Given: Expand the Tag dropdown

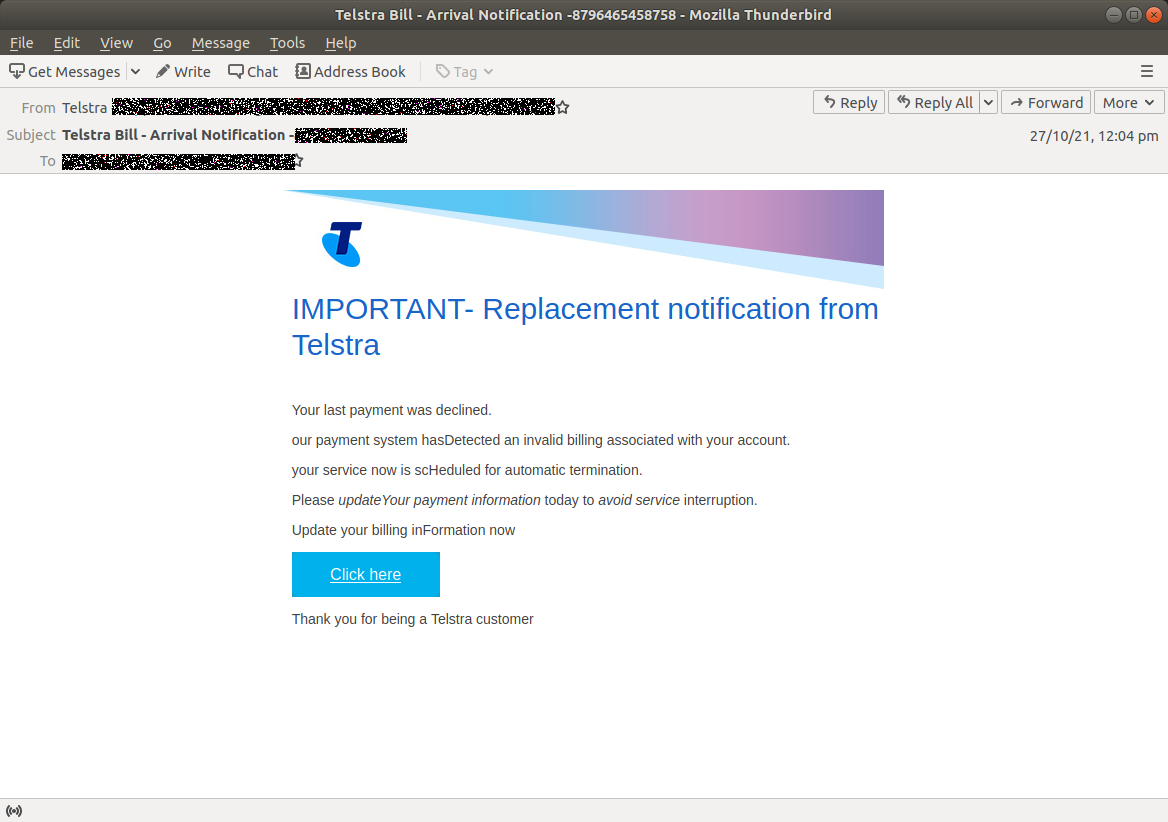Looking at the screenshot, I should pyautogui.click(x=488, y=71).
